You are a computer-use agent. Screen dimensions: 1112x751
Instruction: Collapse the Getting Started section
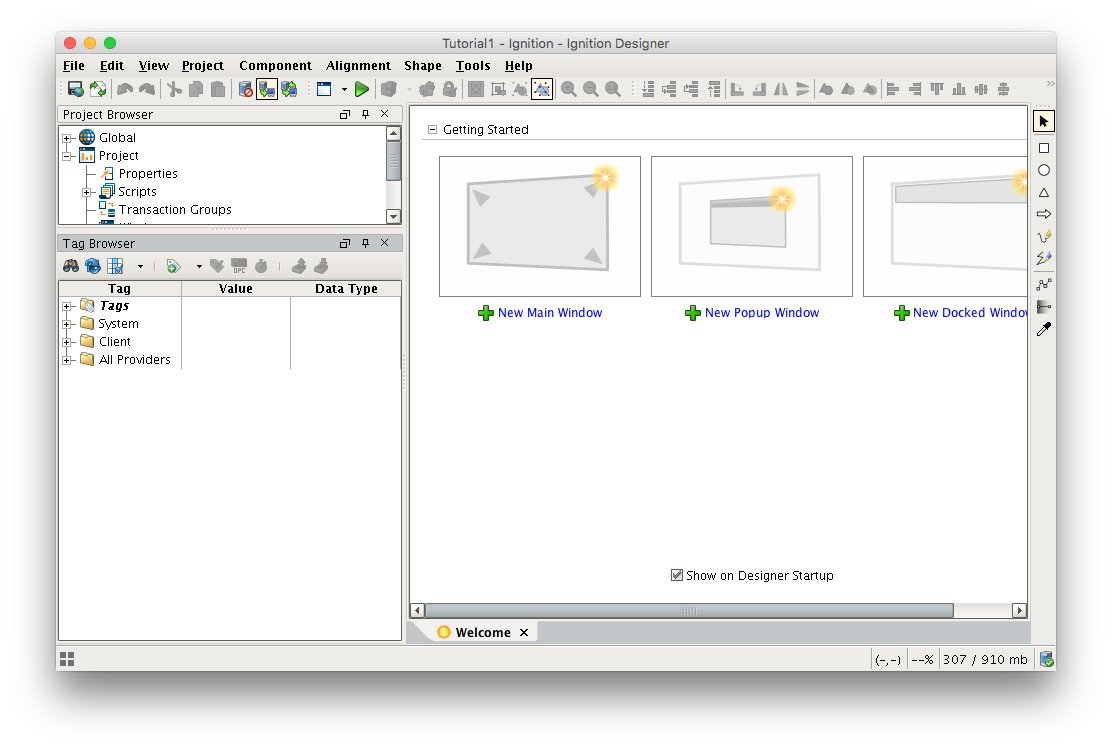coord(433,130)
